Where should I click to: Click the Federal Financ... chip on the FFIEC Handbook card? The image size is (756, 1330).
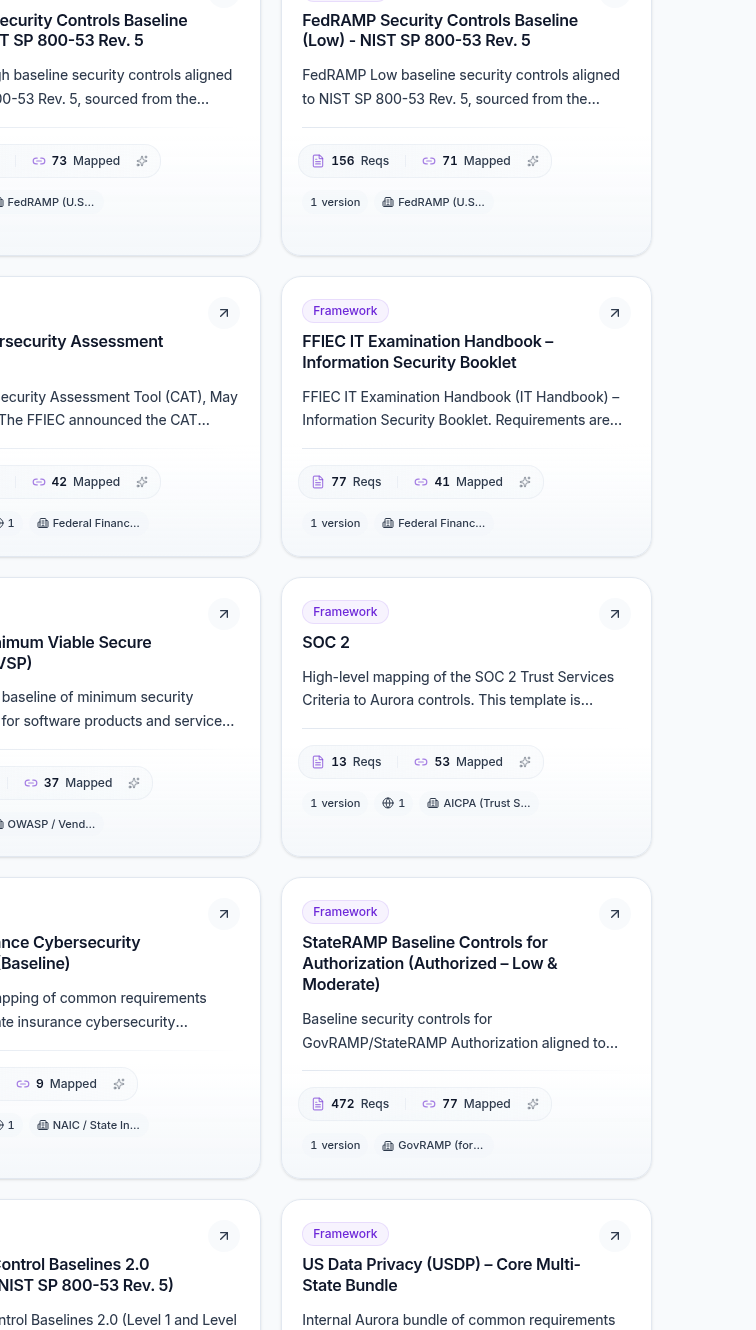433,523
